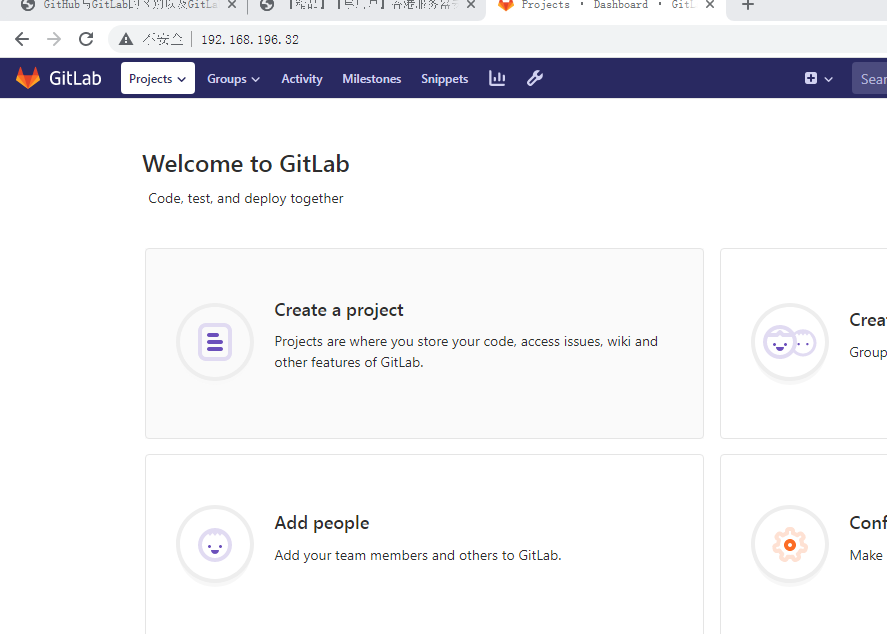Select the Projects Dashboard GitLab tab
Image resolution: width=887 pixels, height=634 pixels.
click(605, 6)
